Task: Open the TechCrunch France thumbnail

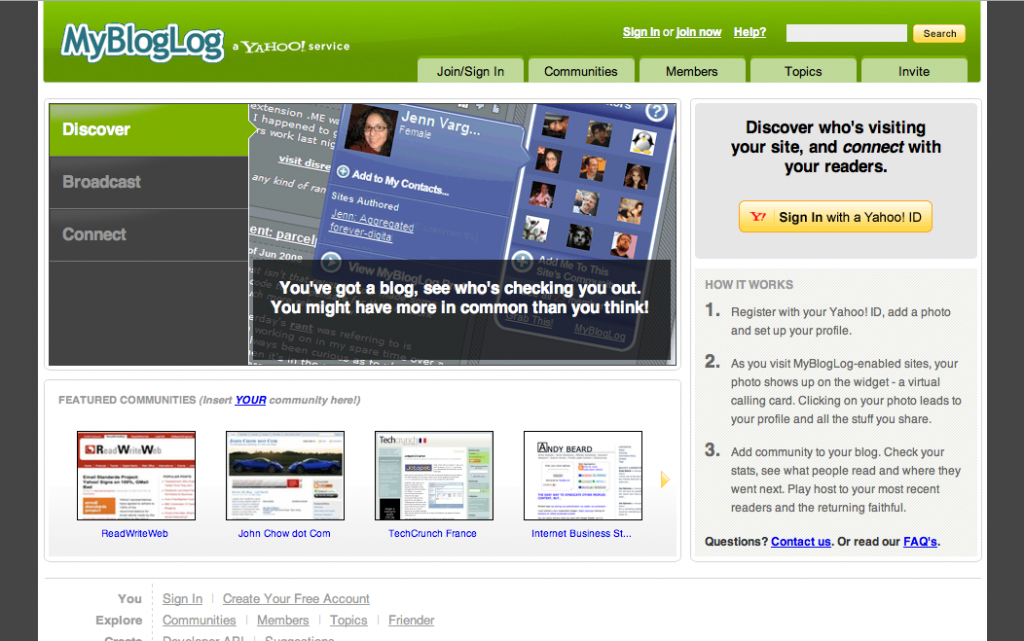Action: (x=433, y=476)
